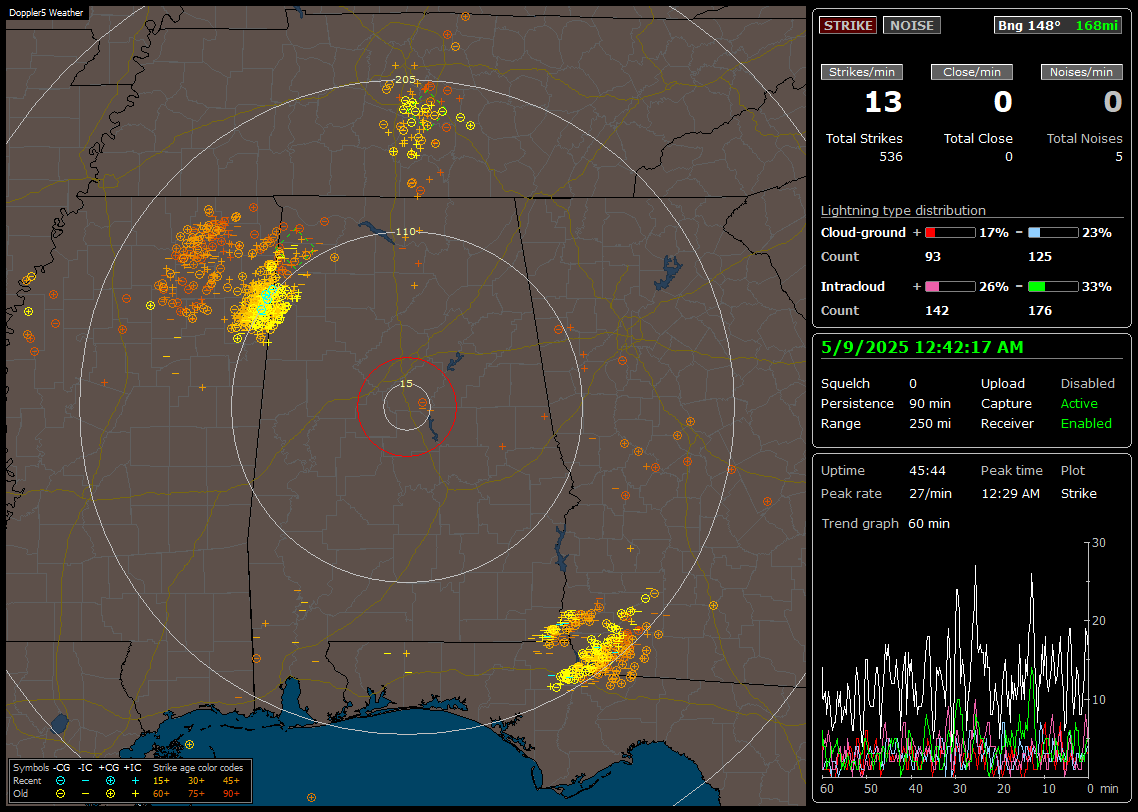Viewport: 1138px width, 812px height.
Task: Click the yellow Old -CG legend symbol
Action: [x=61, y=794]
